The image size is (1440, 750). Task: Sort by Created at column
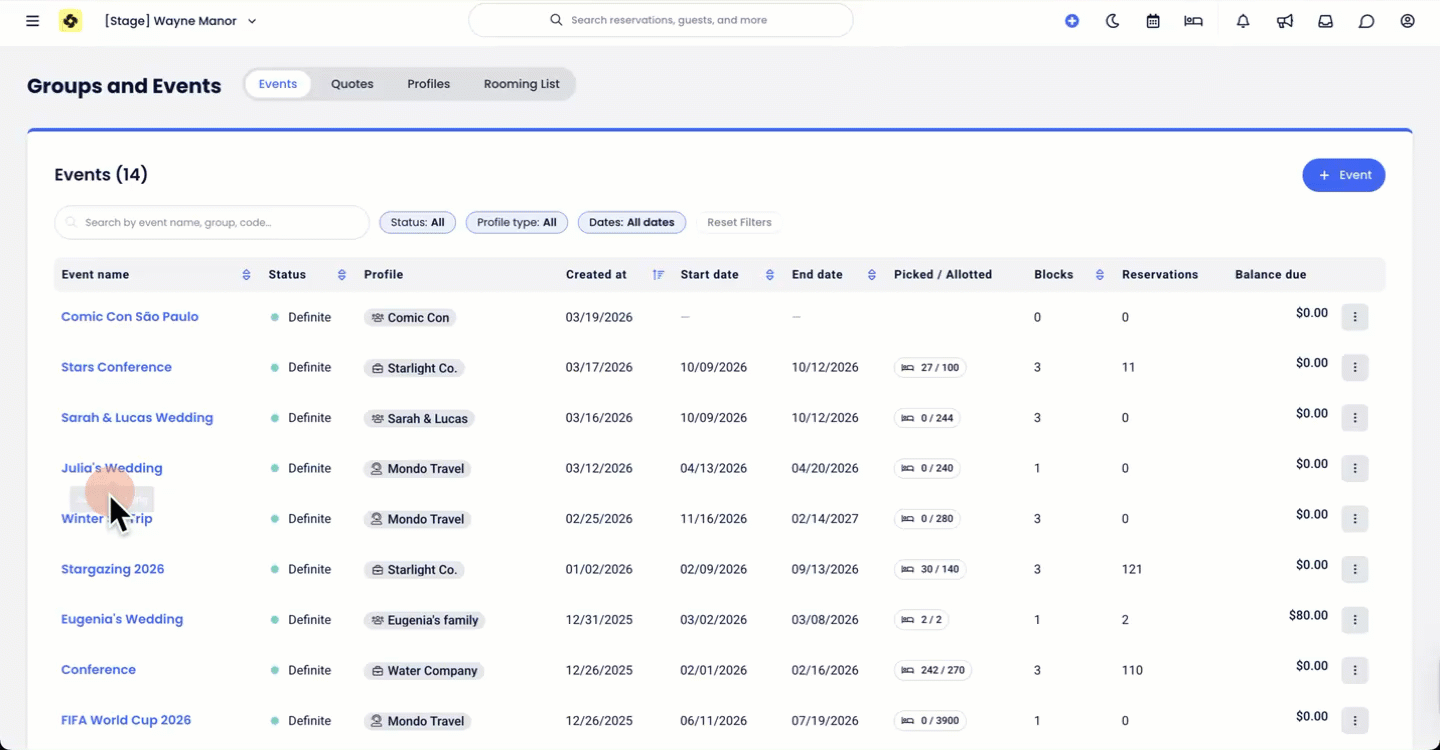(x=657, y=275)
